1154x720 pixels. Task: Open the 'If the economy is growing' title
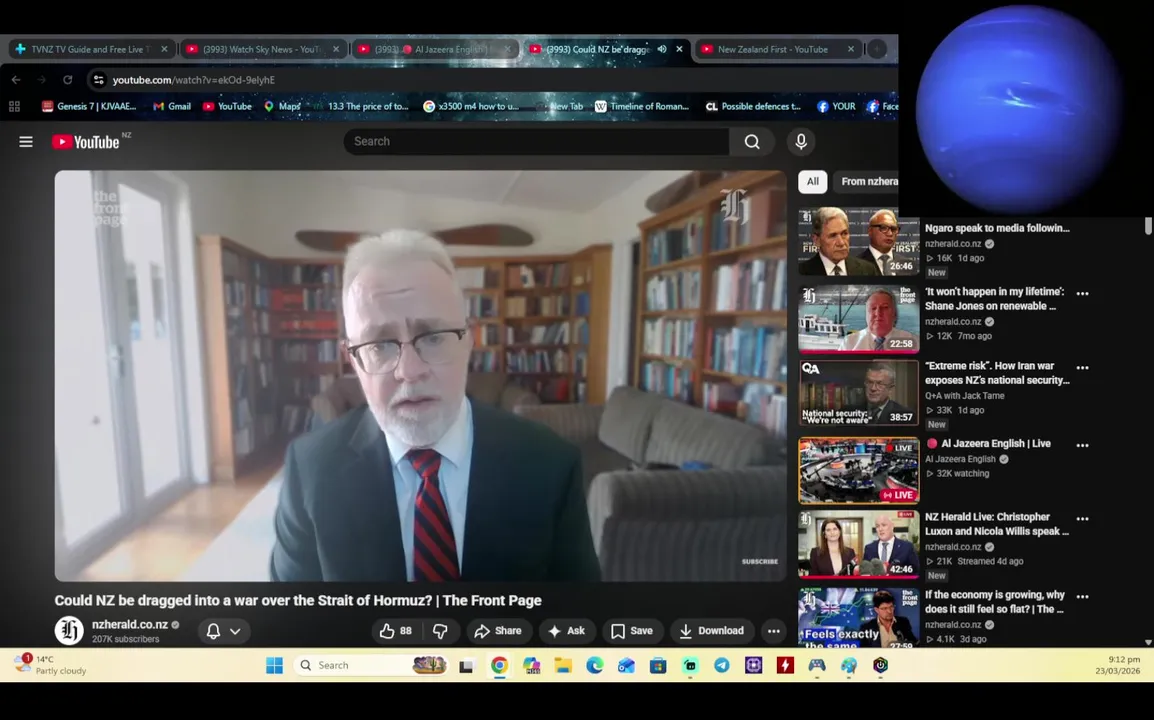tap(994, 601)
